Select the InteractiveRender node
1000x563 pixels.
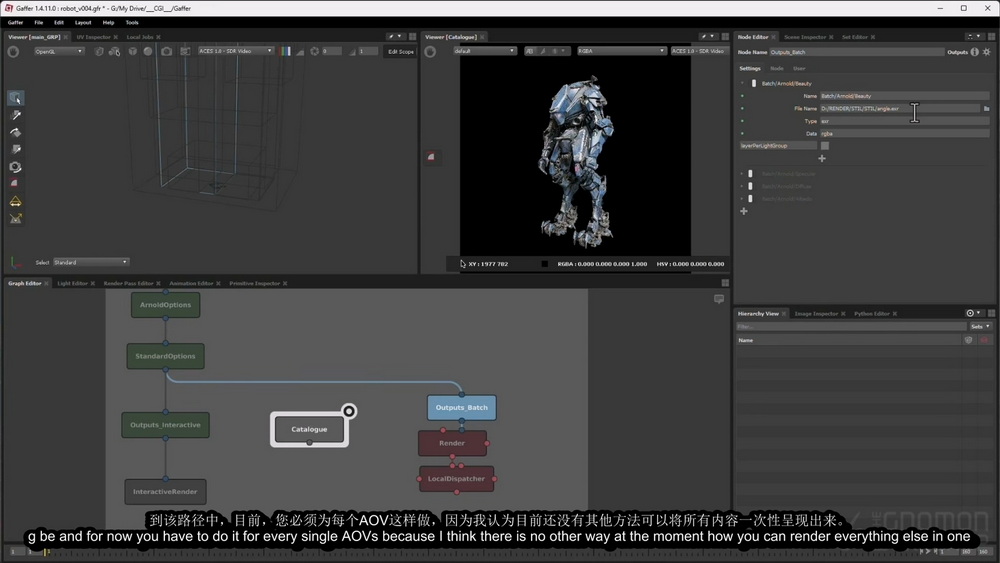(x=165, y=492)
